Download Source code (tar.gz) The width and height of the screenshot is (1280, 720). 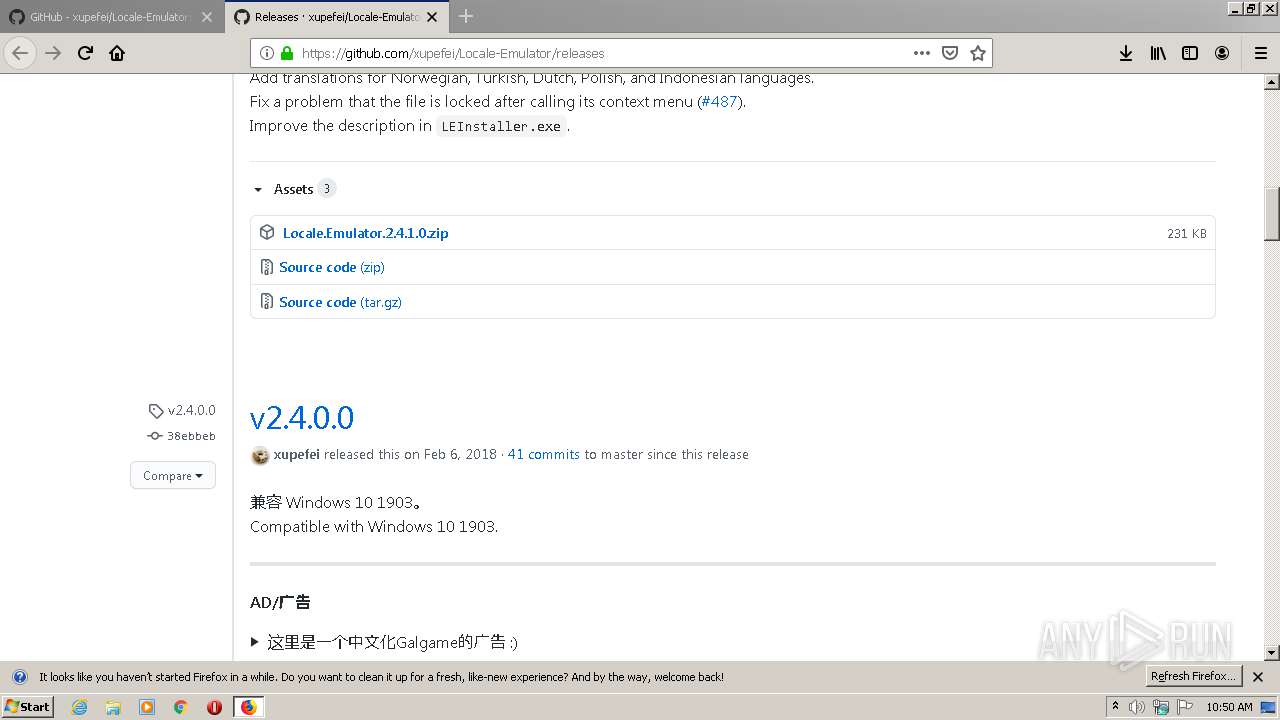[340, 302]
